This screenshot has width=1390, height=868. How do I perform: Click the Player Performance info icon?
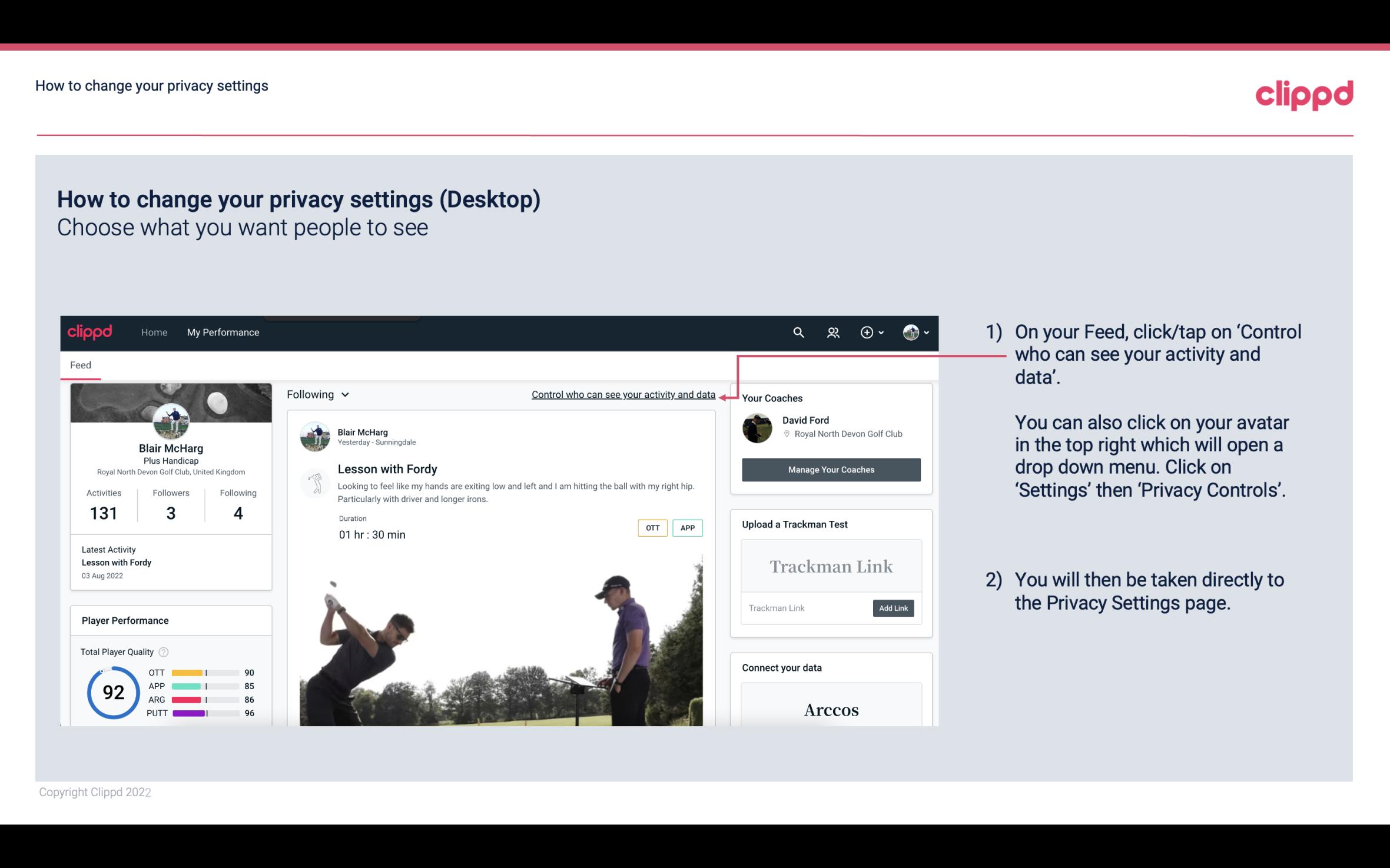point(163,652)
